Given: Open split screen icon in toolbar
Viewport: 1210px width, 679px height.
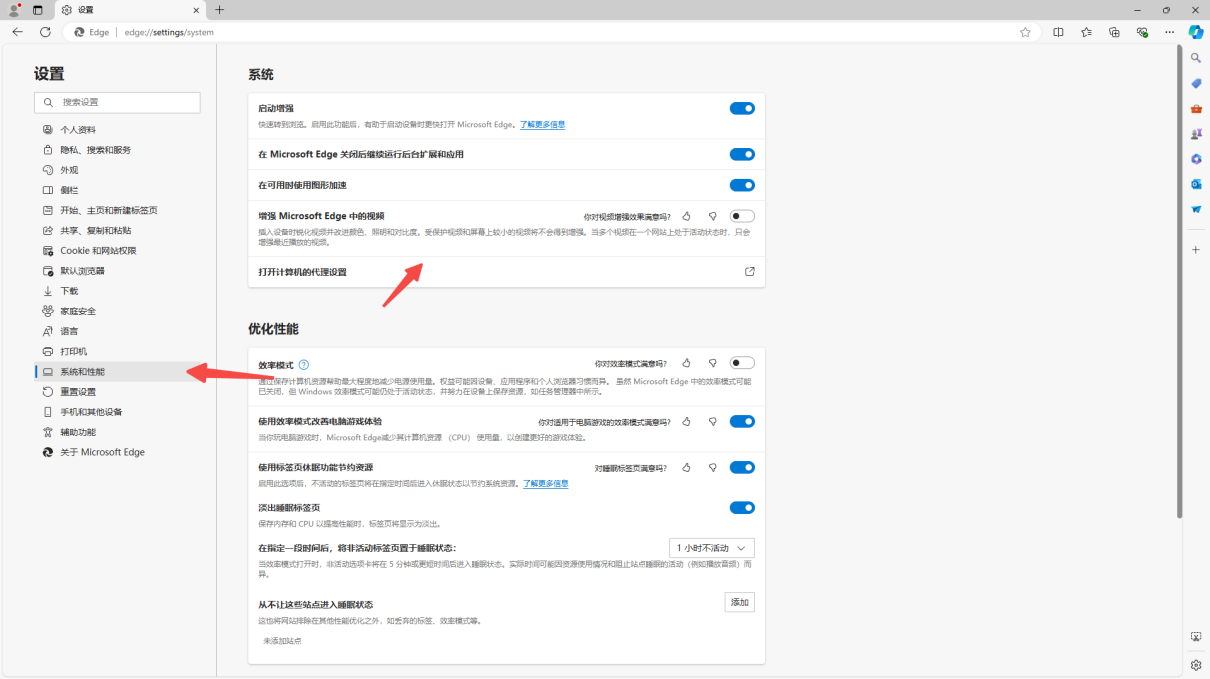Looking at the screenshot, I should click(1058, 32).
